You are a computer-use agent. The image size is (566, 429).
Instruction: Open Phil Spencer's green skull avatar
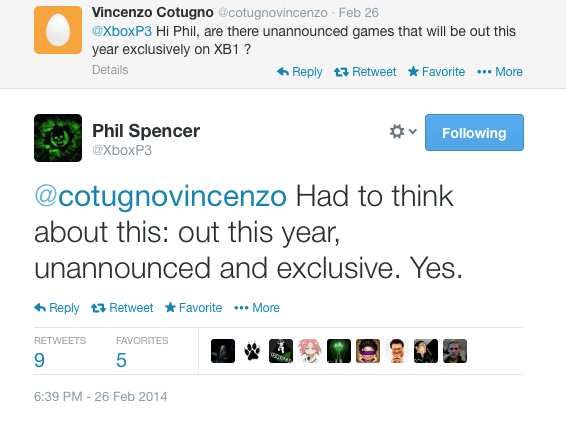pos(58,138)
